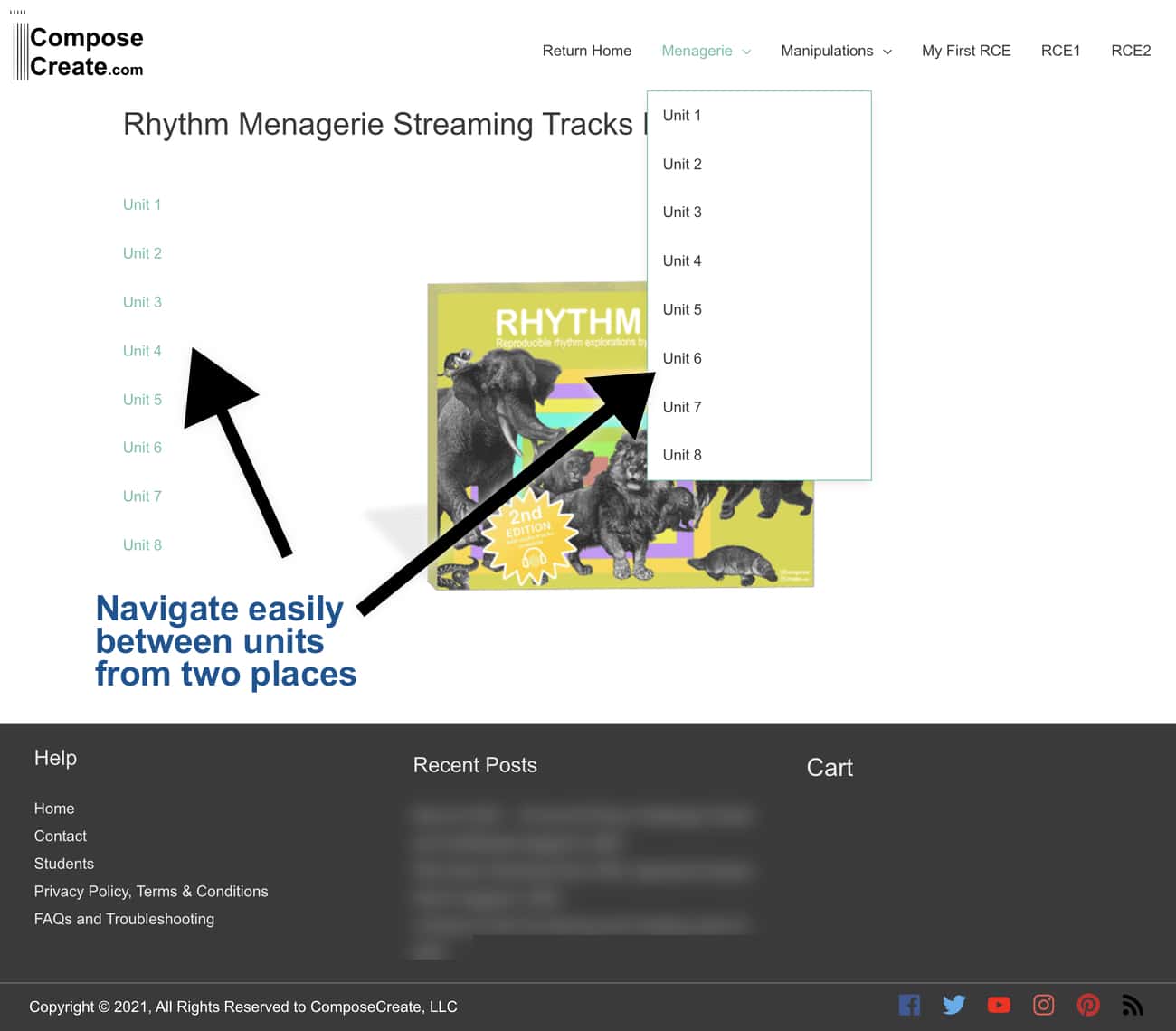
Task: Open the Students link under Help
Action: (x=63, y=864)
